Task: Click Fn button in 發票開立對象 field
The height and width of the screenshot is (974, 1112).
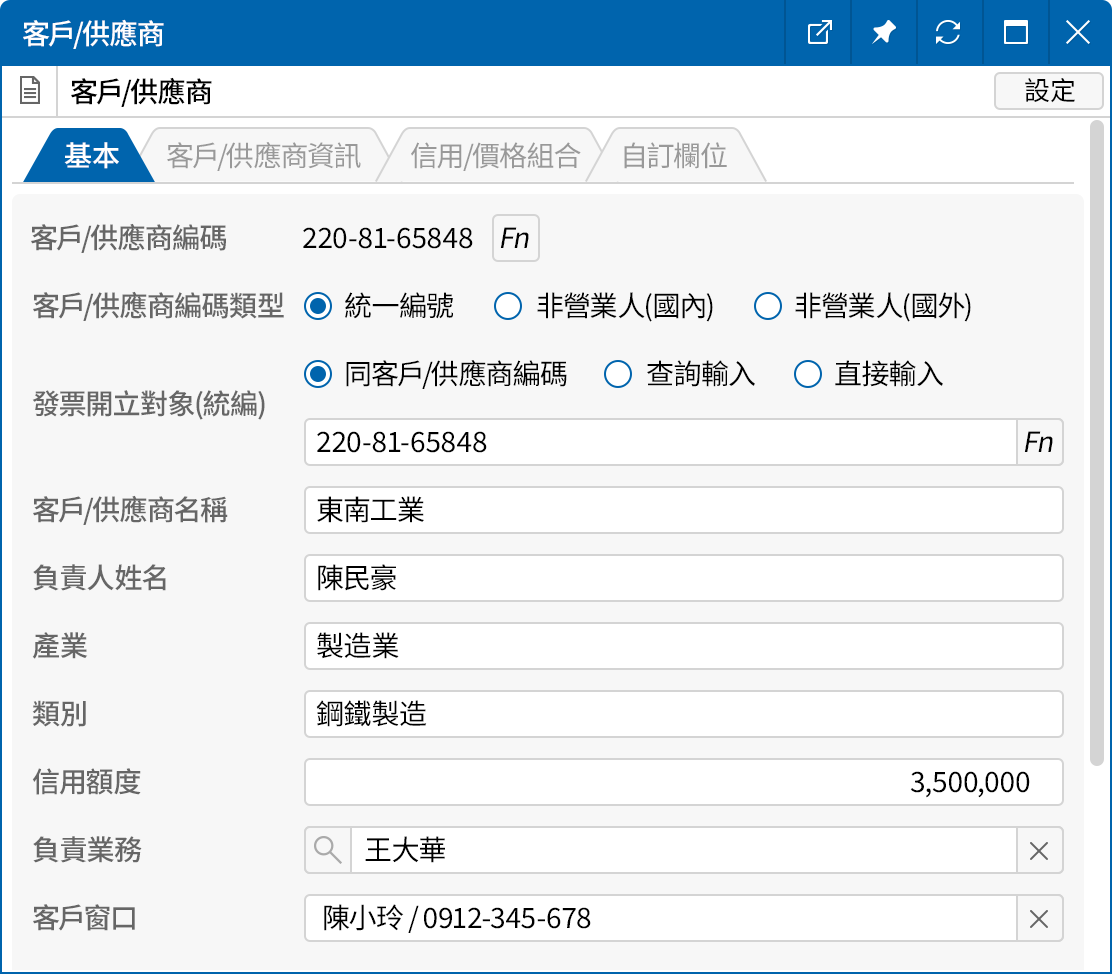Action: click(1039, 442)
